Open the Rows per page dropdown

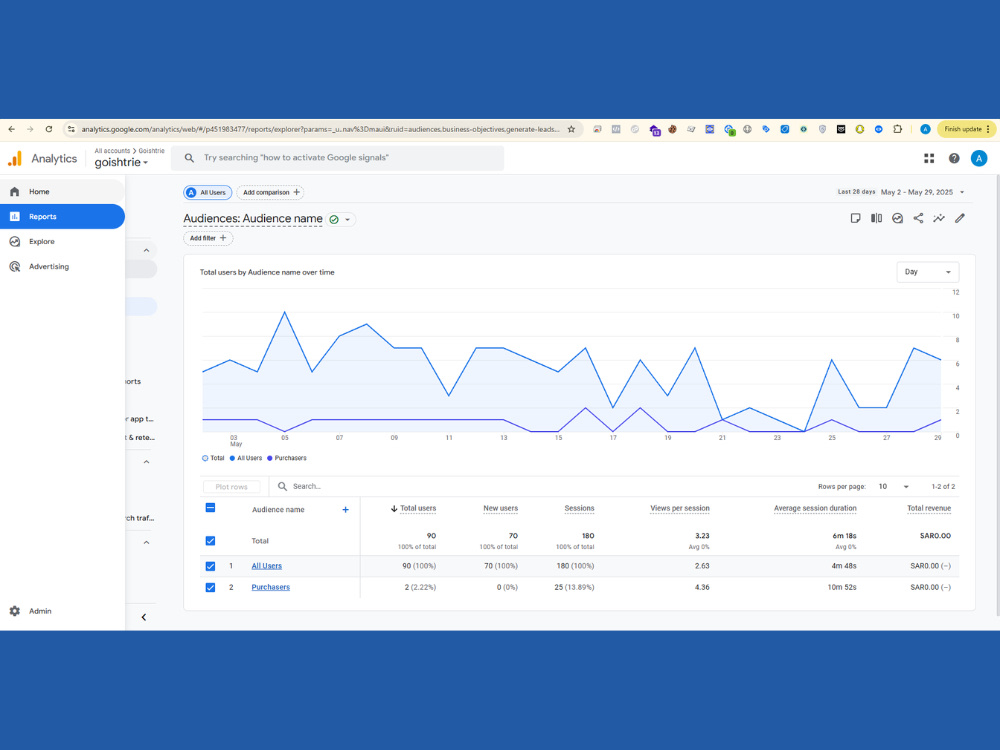coord(893,487)
